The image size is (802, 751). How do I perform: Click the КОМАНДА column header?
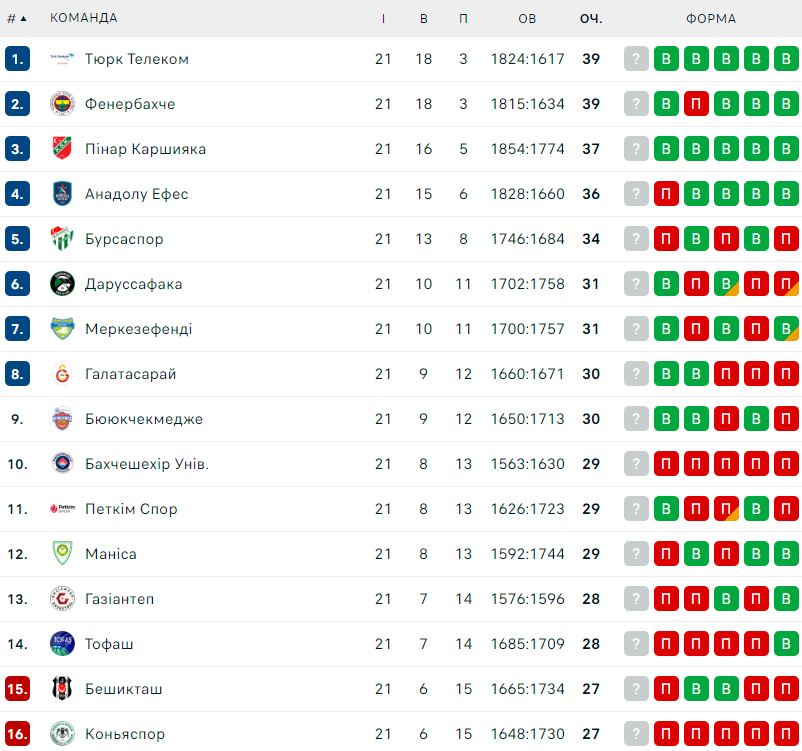coord(83,18)
